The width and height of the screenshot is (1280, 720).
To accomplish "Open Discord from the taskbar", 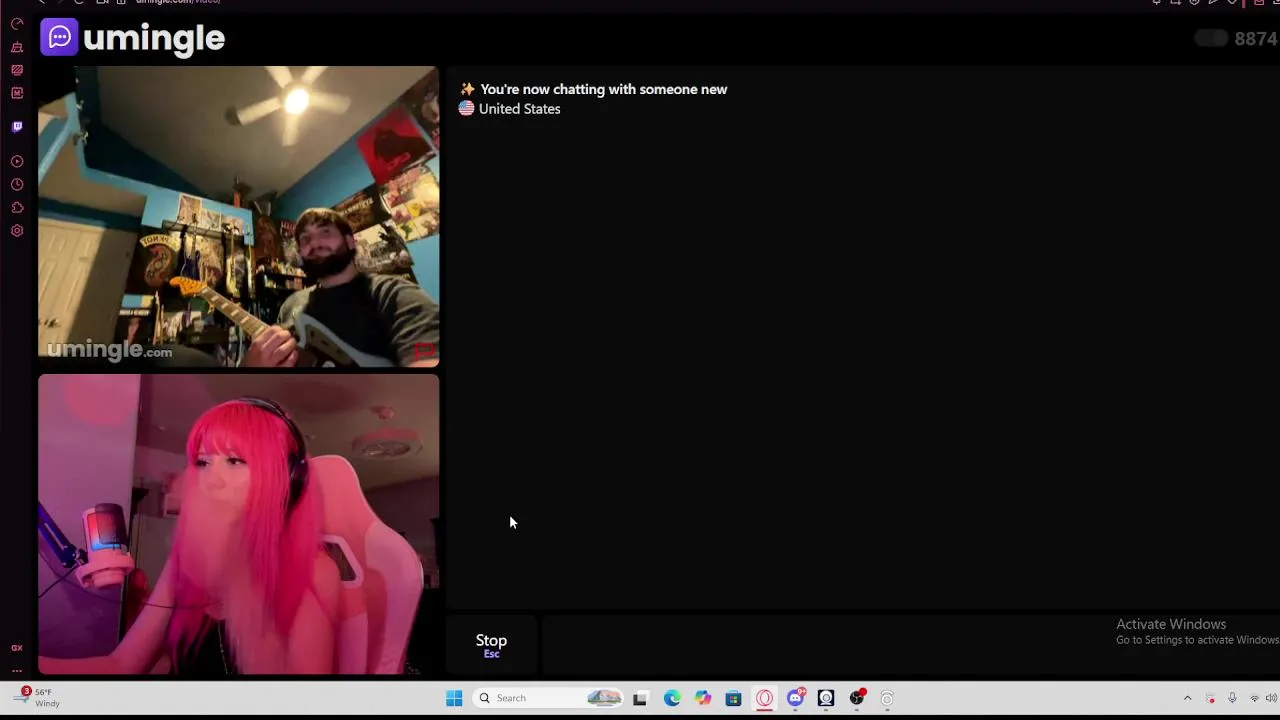I will point(796,698).
